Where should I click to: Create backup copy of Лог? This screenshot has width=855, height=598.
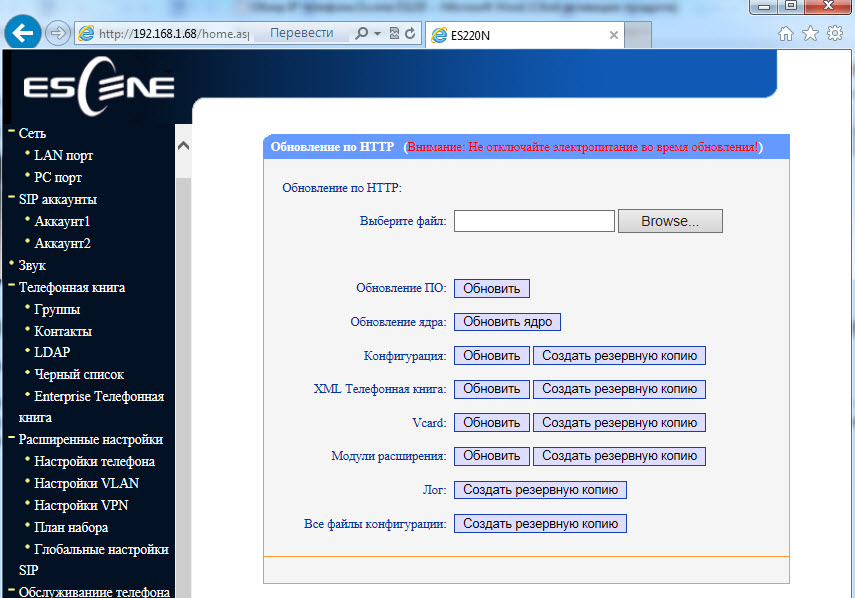[540, 490]
